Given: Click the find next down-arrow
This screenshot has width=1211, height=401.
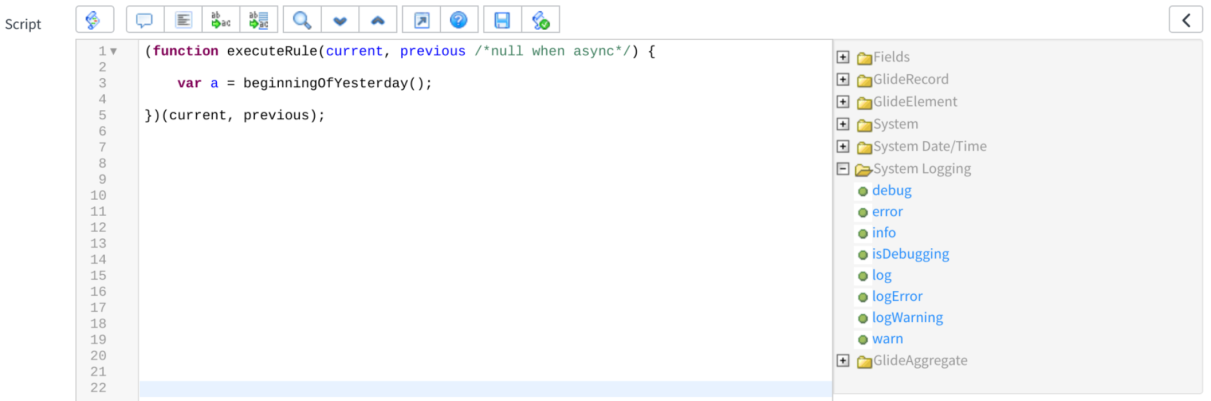Looking at the screenshot, I should (x=340, y=19).
